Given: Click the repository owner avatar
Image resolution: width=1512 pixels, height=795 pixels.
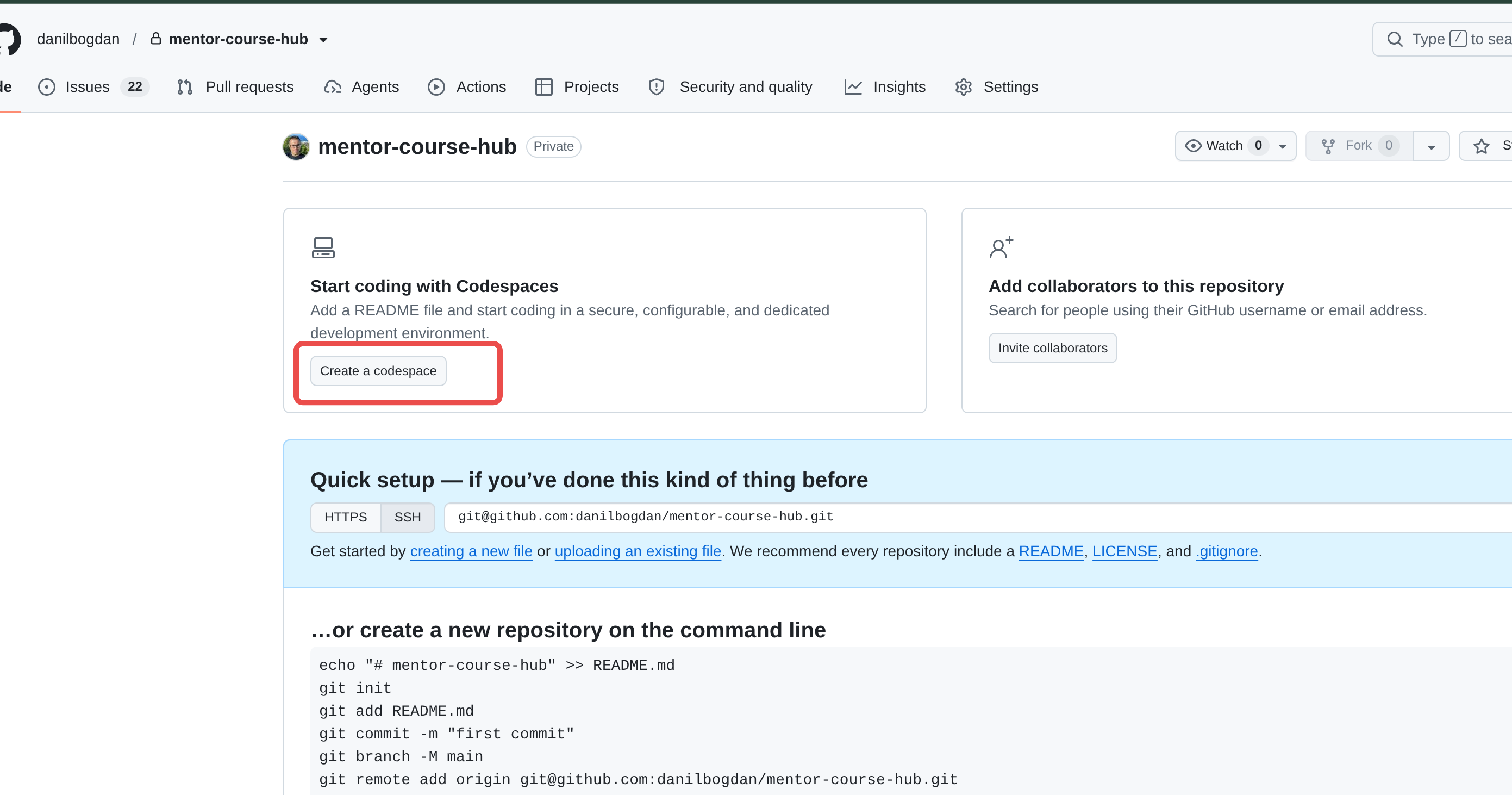Looking at the screenshot, I should pos(296,146).
